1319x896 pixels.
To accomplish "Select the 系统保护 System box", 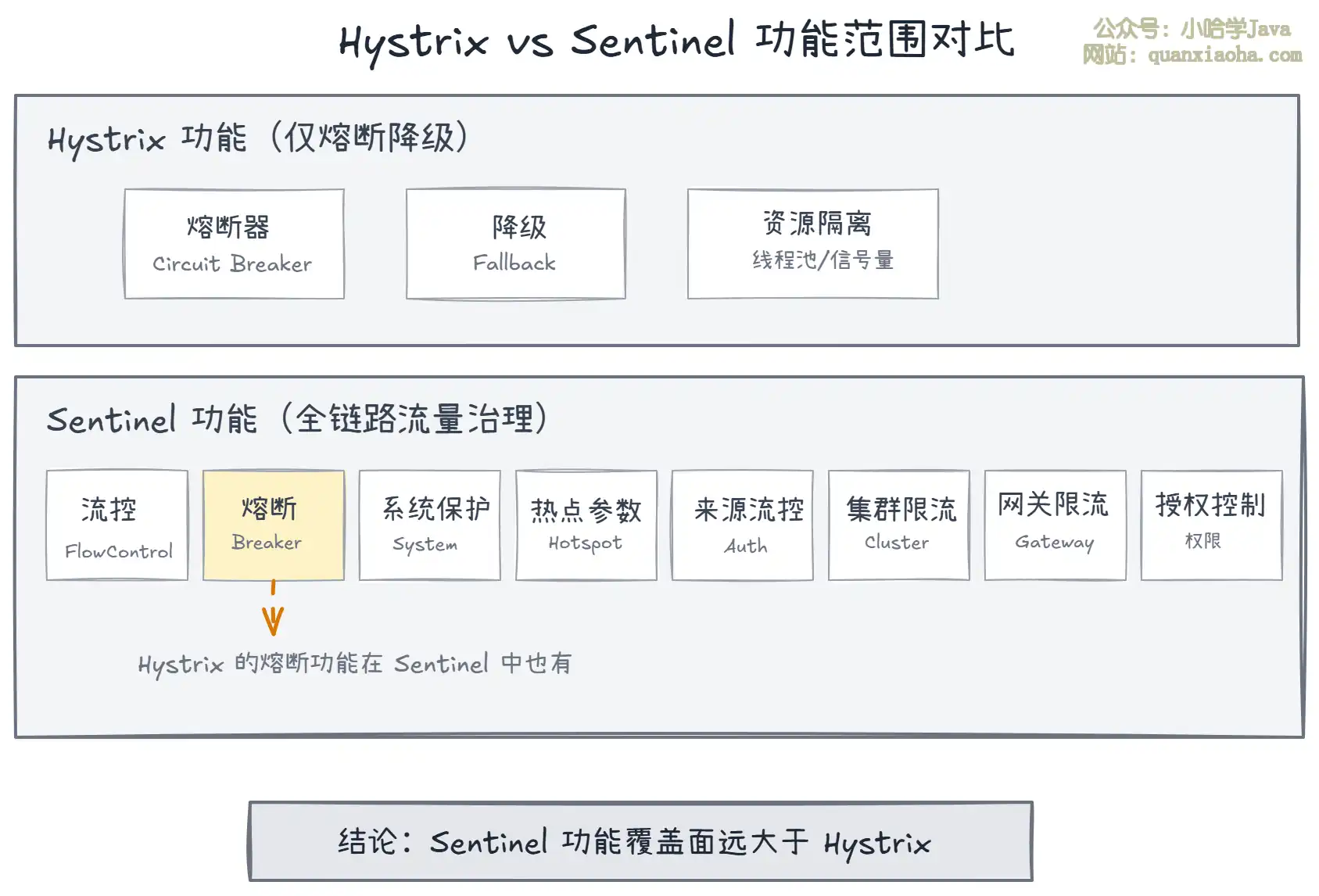I will tap(429, 525).
